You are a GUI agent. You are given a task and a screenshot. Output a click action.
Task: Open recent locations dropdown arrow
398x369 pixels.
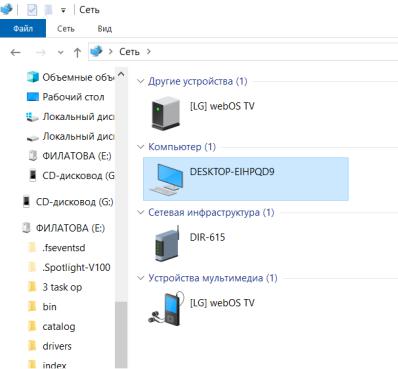point(60,52)
